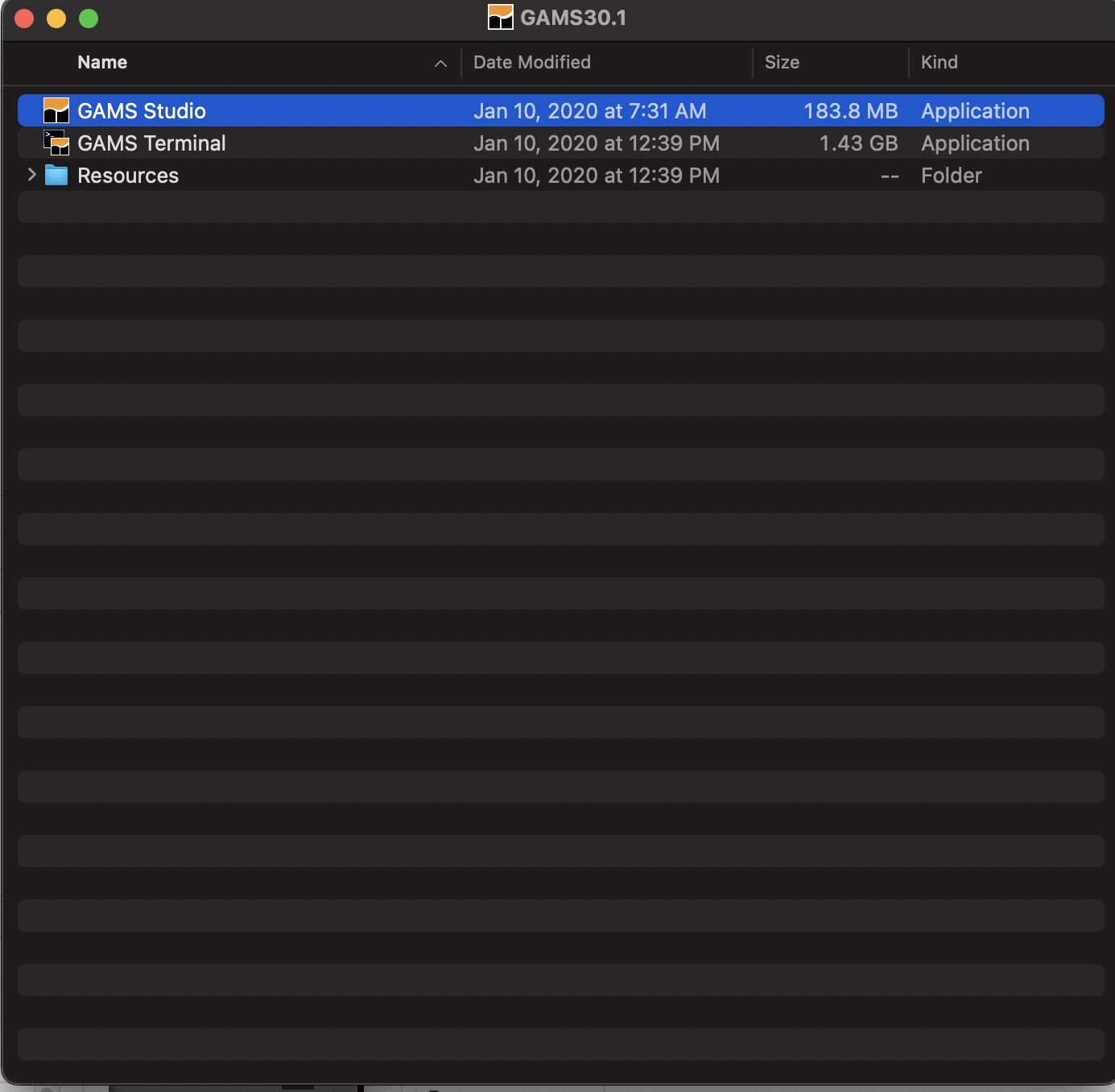Viewport: 1115px width, 1092px height.
Task: Click the Resources folder icon
Action: coord(56,175)
